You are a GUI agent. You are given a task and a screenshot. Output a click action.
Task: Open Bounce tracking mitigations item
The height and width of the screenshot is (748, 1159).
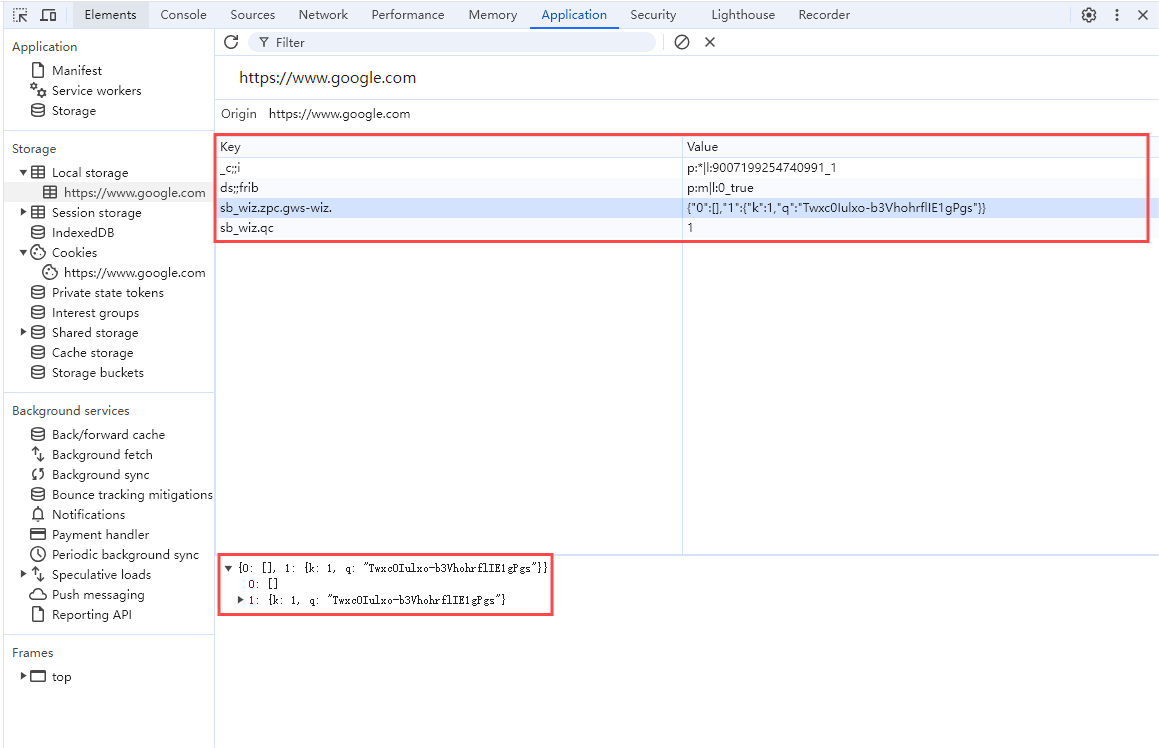click(x=132, y=494)
